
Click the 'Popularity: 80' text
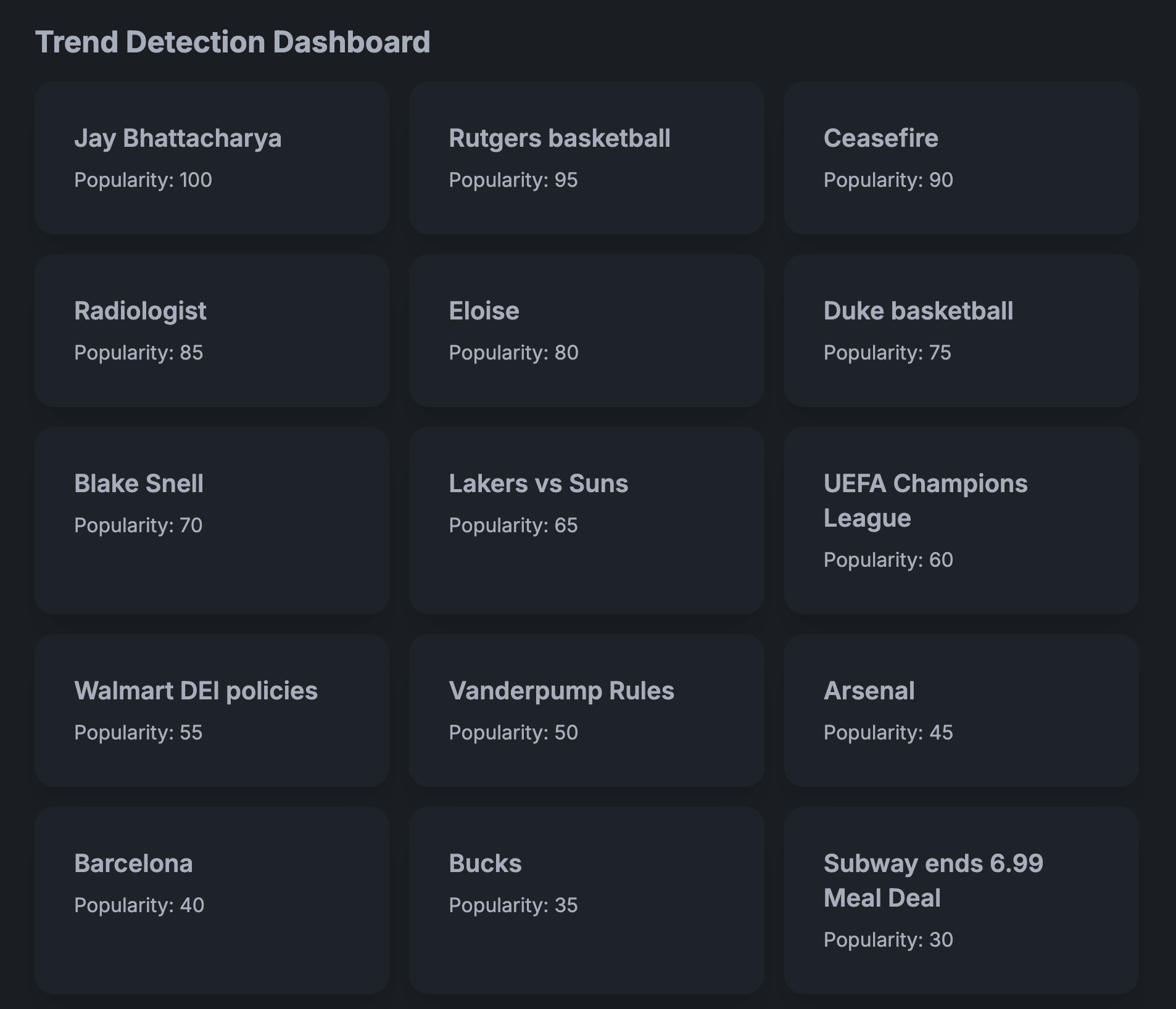click(x=514, y=353)
